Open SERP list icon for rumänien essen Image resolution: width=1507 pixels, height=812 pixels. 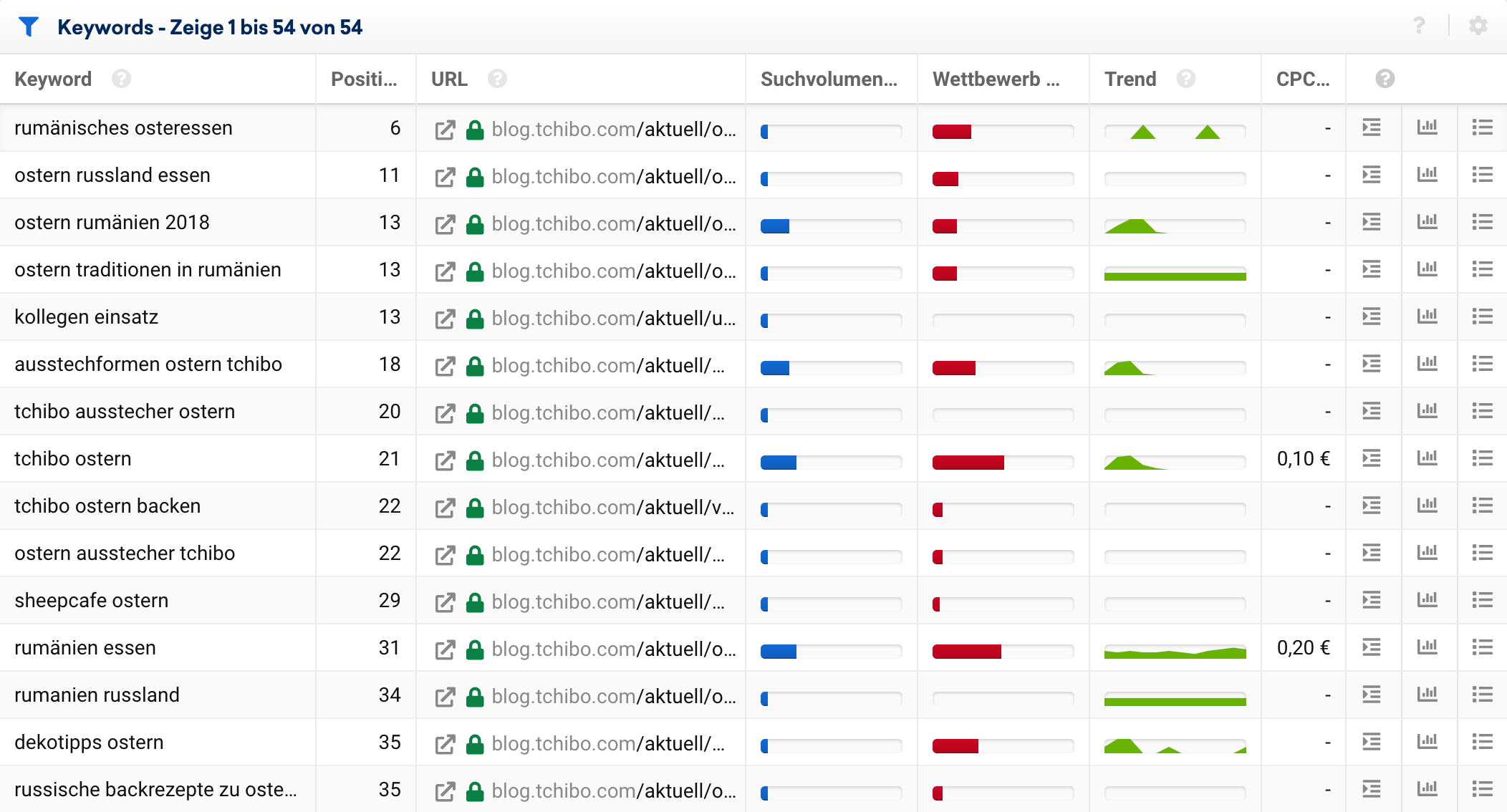coord(1482,647)
